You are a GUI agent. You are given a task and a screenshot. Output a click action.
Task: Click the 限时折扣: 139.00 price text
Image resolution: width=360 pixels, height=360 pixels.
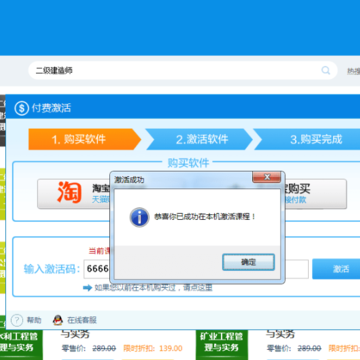[153, 348]
